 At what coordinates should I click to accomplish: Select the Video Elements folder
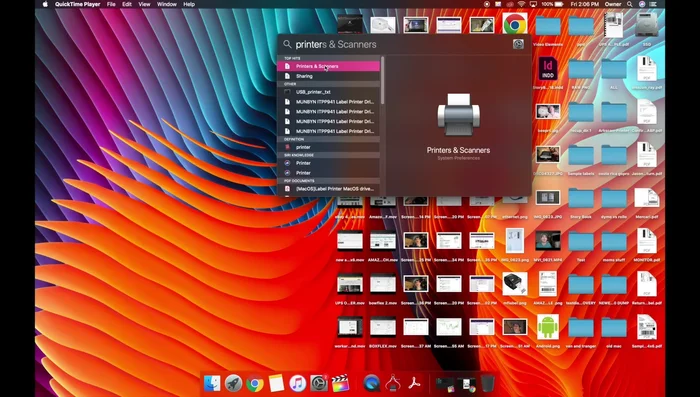point(548,26)
